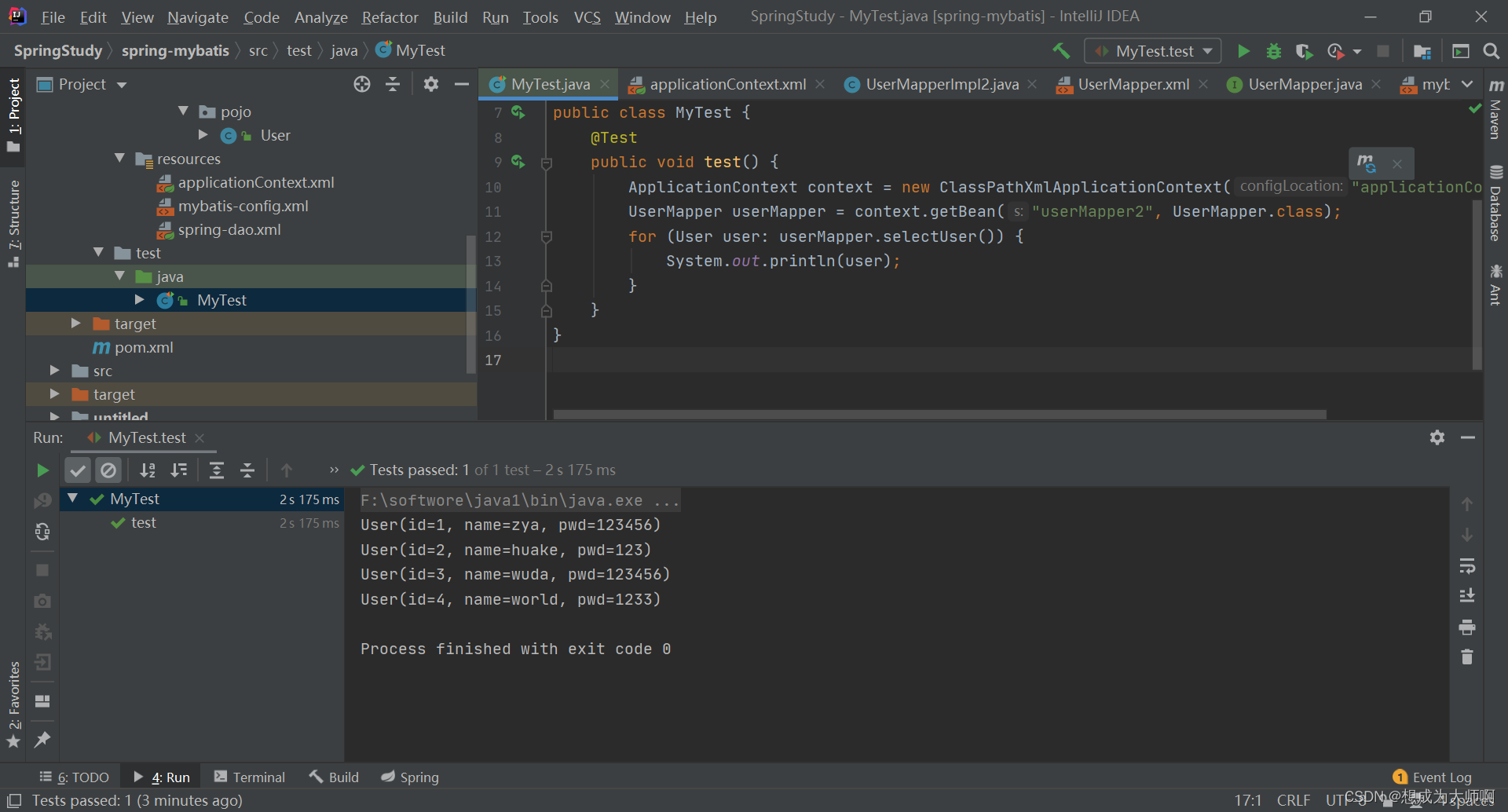1508x812 pixels.
Task: Collapse MyTest node in test results
Action: click(x=72, y=498)
